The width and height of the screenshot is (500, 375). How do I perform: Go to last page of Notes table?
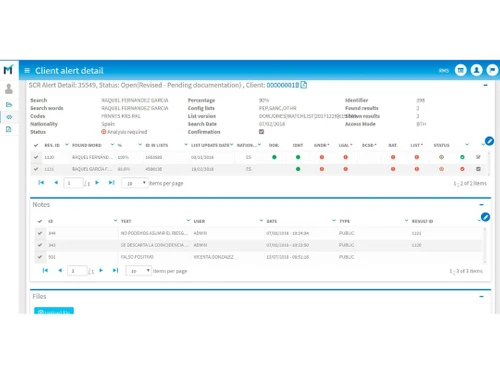(x=116, y=270)
